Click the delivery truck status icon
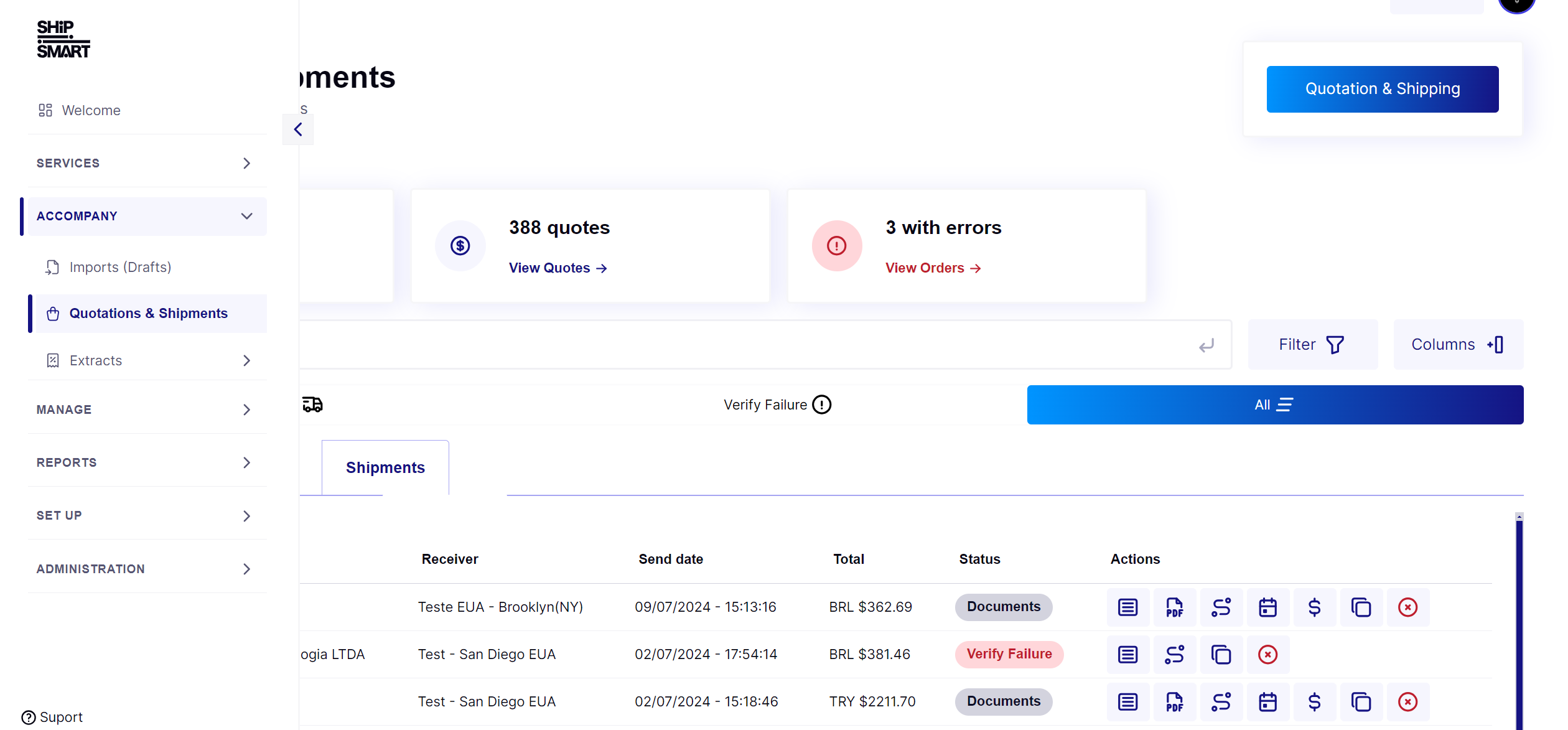Viewport: 1568px width, 730px height. [312, 405]
